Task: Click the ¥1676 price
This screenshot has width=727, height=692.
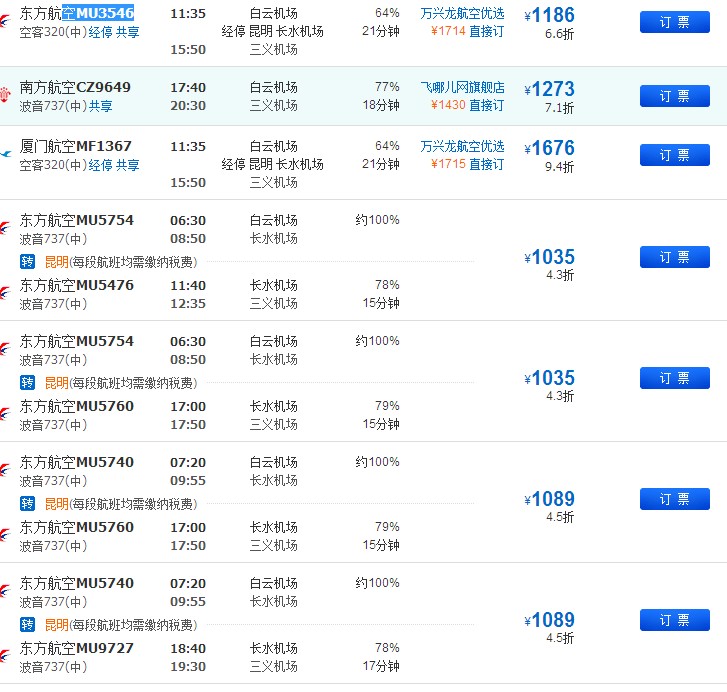Action: pyautogui.click(x=549, y=148)
